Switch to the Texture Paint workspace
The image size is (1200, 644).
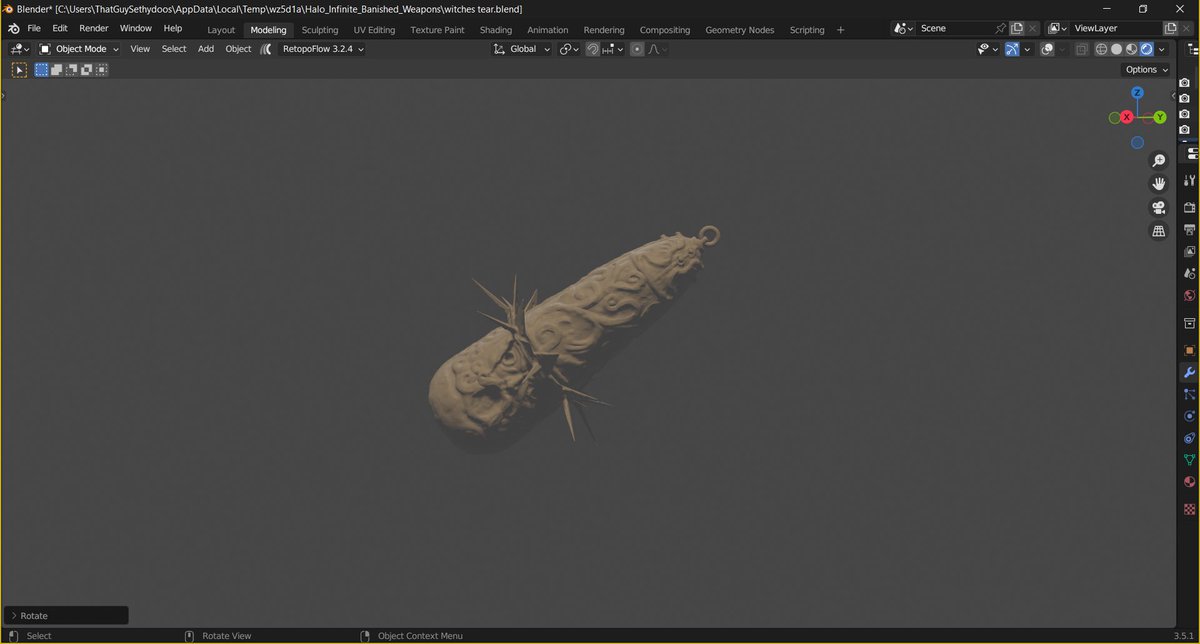pos(437,30)
